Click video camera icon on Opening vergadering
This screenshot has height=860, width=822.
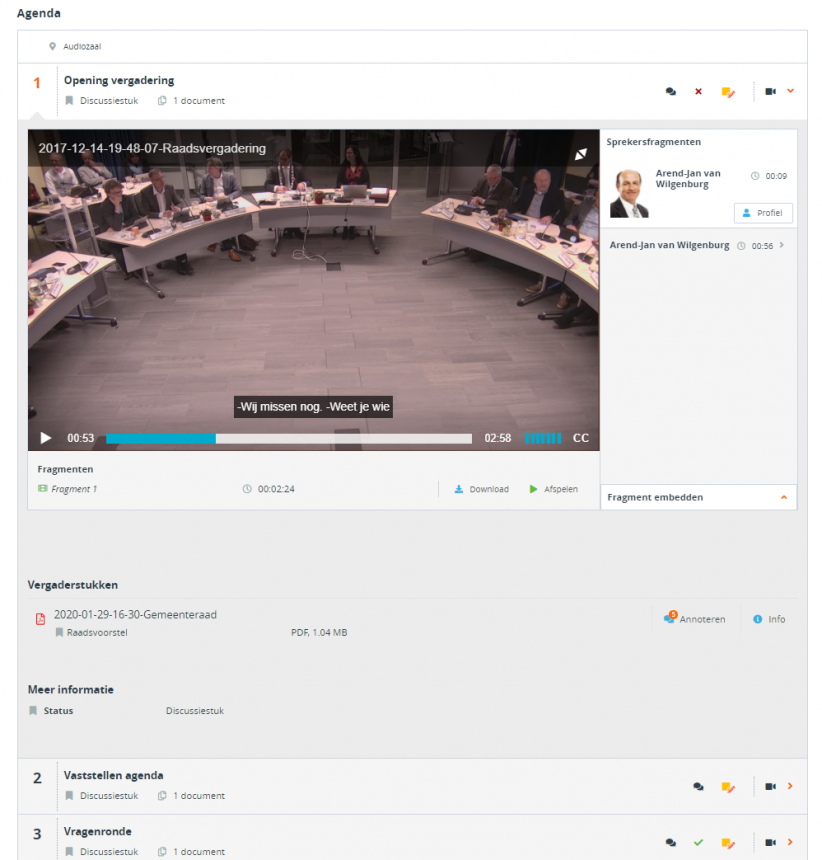tap(770, 92)
